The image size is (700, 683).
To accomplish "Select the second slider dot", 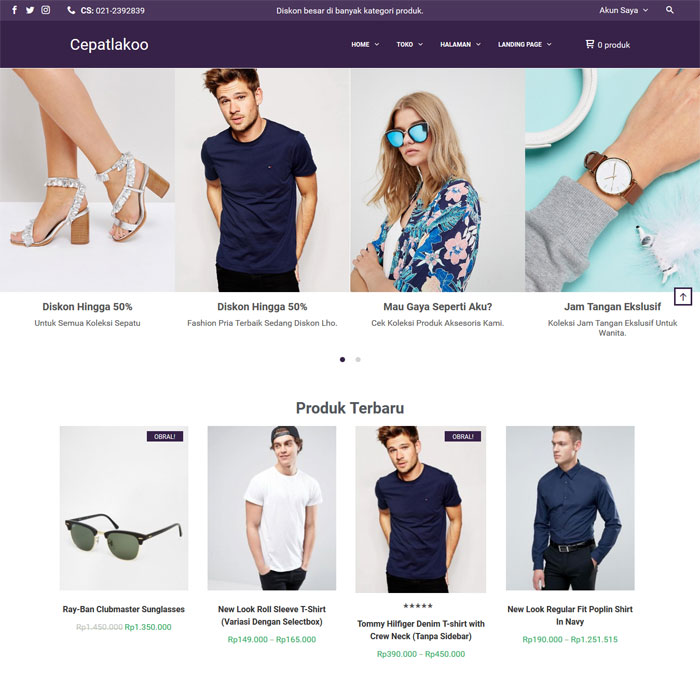I will pyautogui.click(x=358, y=359).
